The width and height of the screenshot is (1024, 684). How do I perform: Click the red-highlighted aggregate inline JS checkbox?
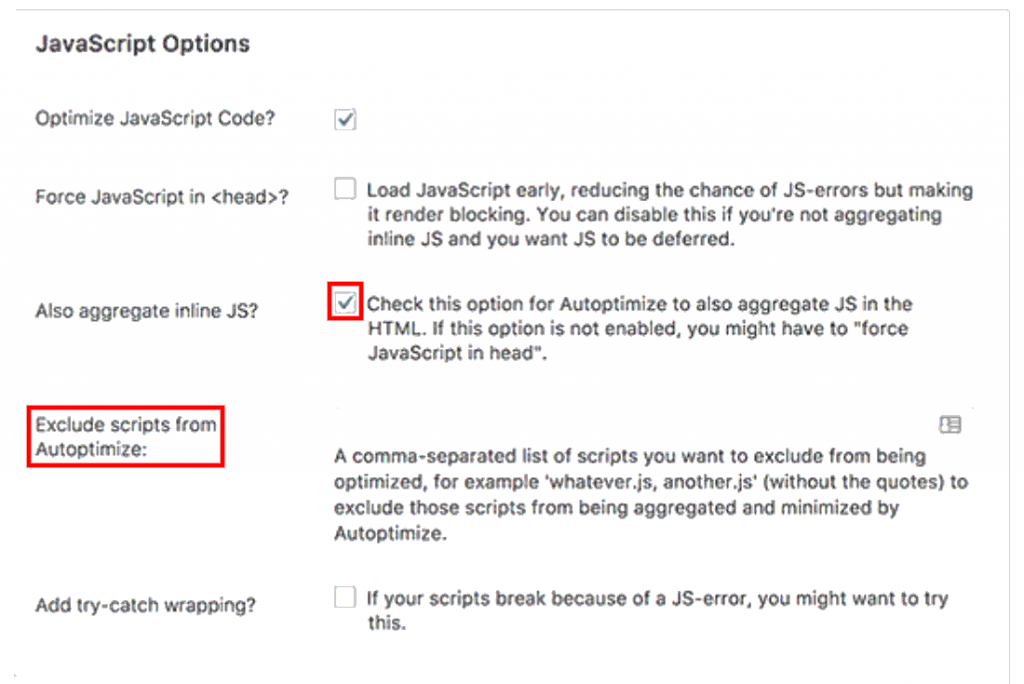(x=344, y=302)
